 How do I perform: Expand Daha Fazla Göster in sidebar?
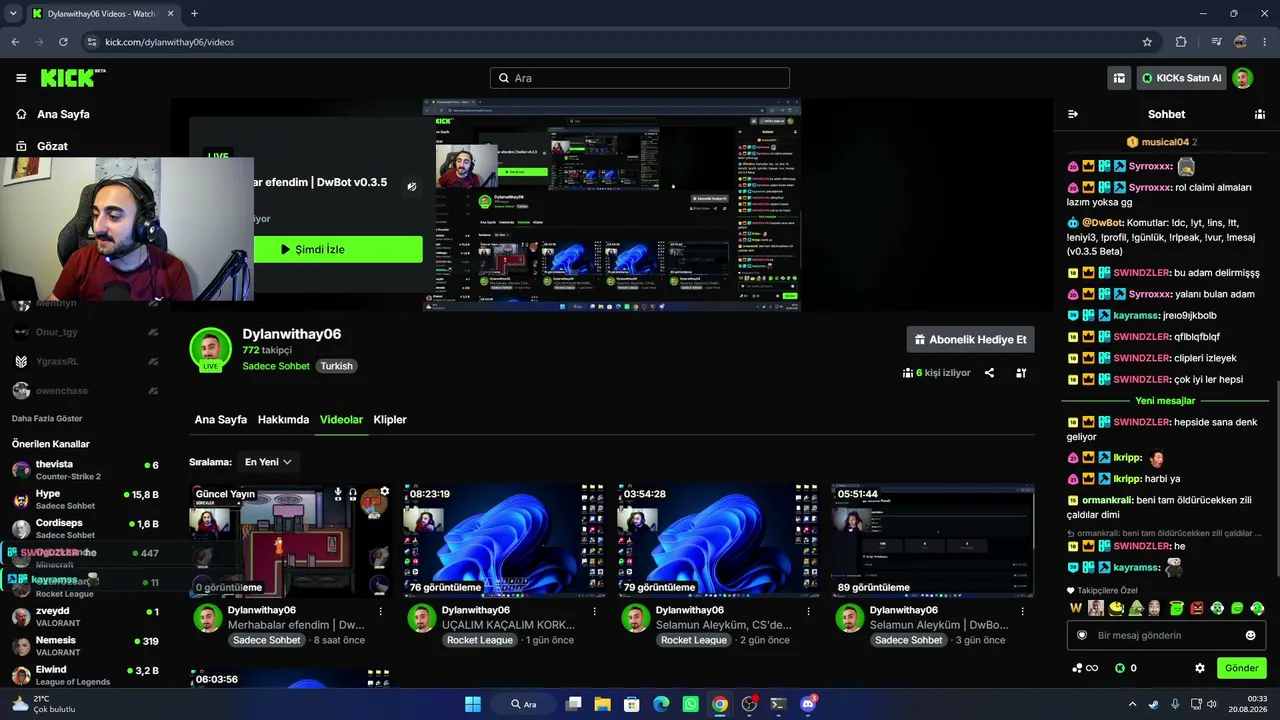point(47,418)
